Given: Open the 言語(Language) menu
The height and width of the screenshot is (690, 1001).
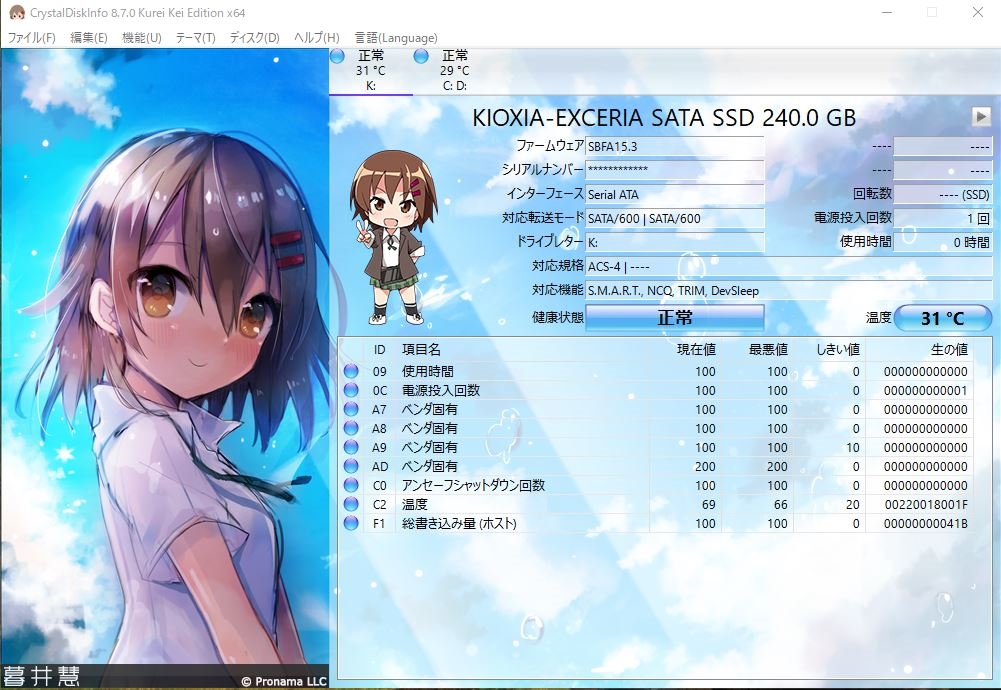Looking at the screenshot, I should 396,38.
